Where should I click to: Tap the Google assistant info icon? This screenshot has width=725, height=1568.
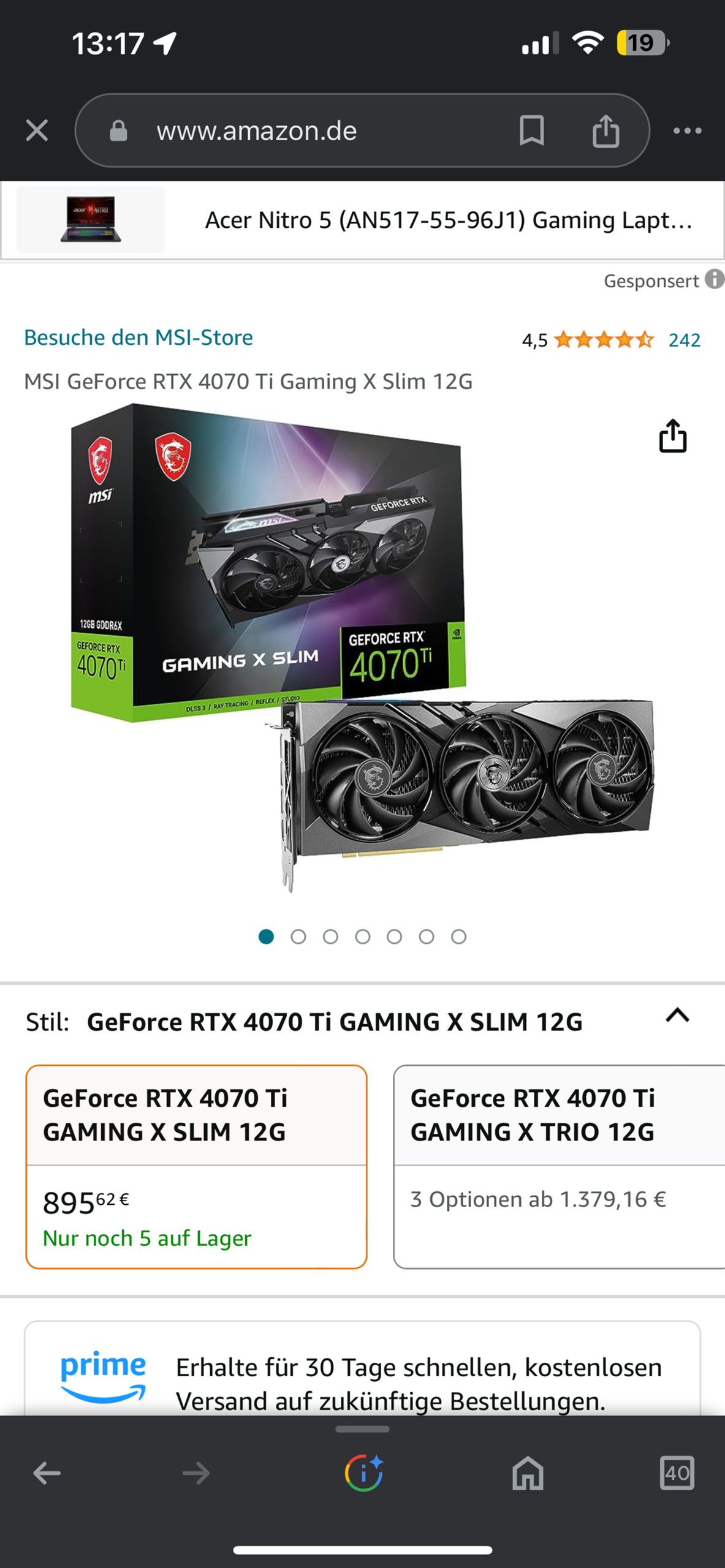click(363, 1472)
